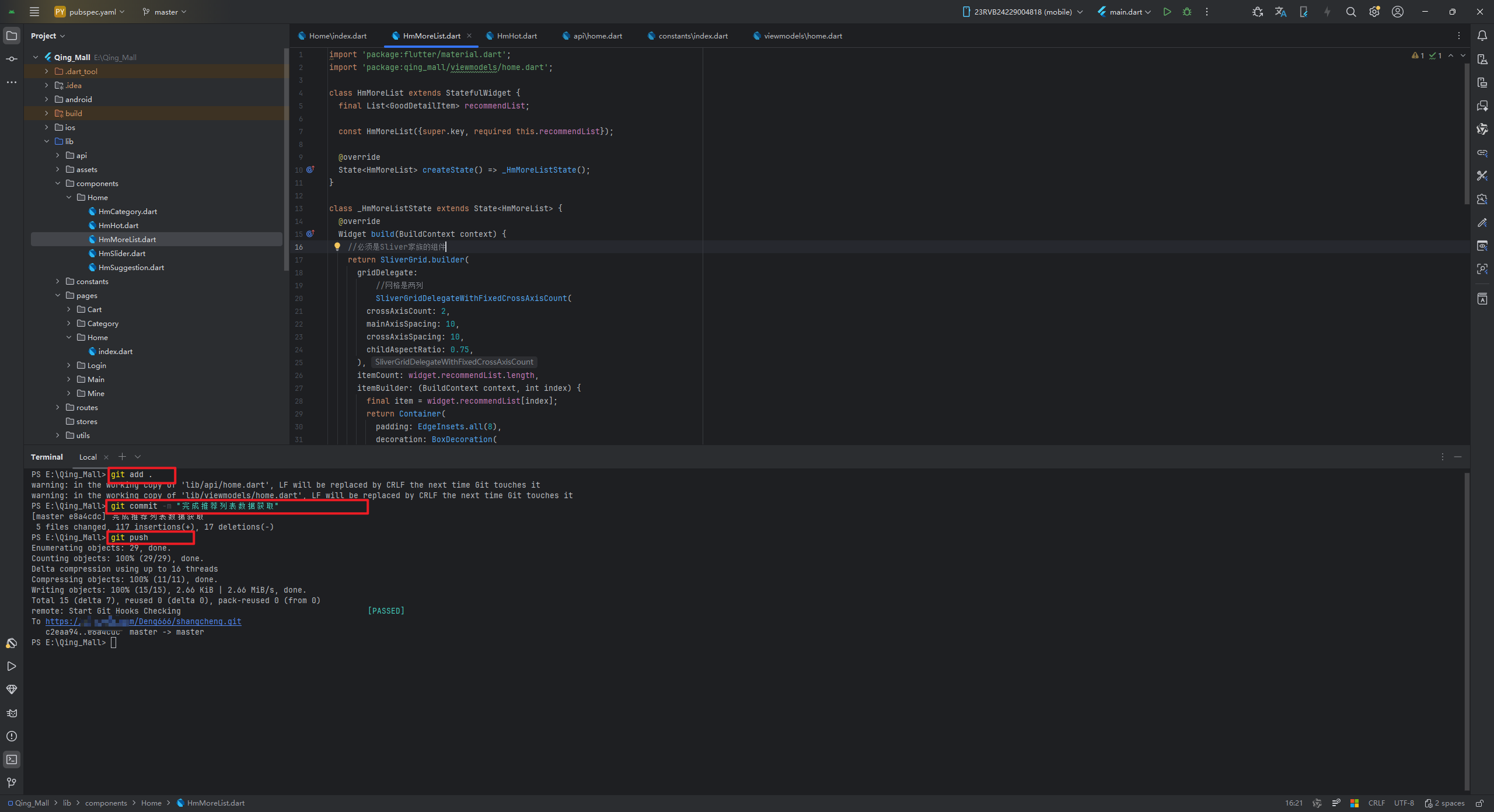The image size is (1494, 812).
Task: Switch to HmHot.dart editor tab
Action: 516,36
